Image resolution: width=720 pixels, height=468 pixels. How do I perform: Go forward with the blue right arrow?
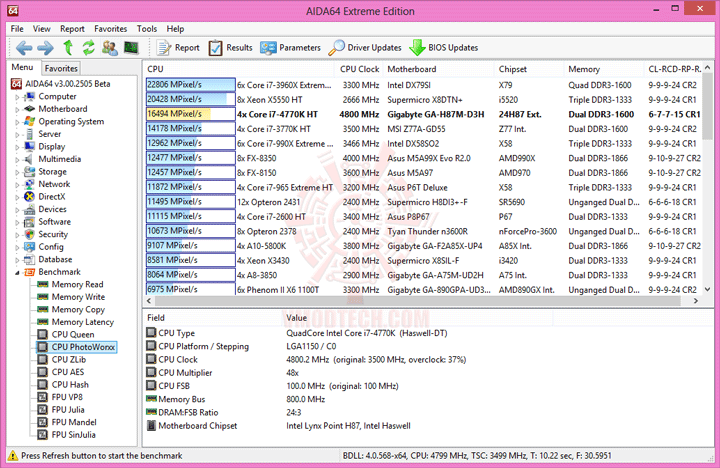pyautogui.click(x=45, y=48)
